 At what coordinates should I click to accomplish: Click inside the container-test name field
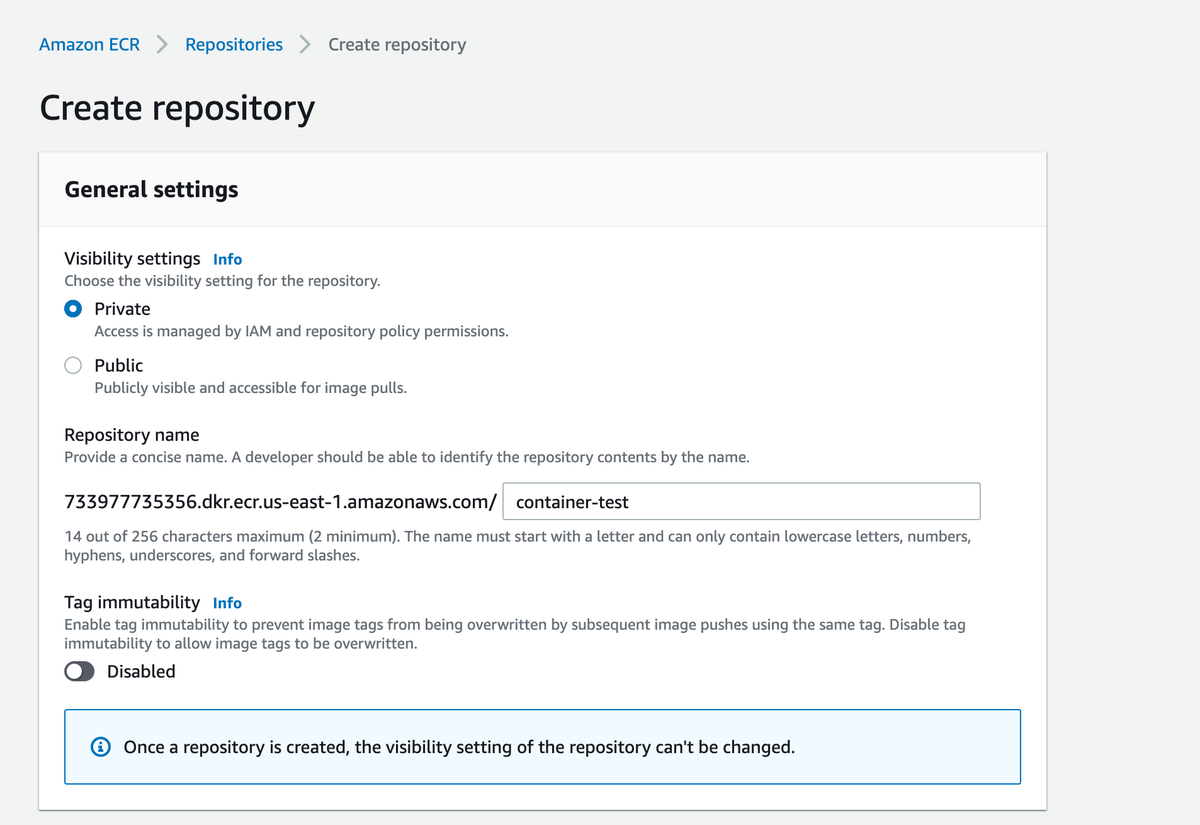click(740, 501)
